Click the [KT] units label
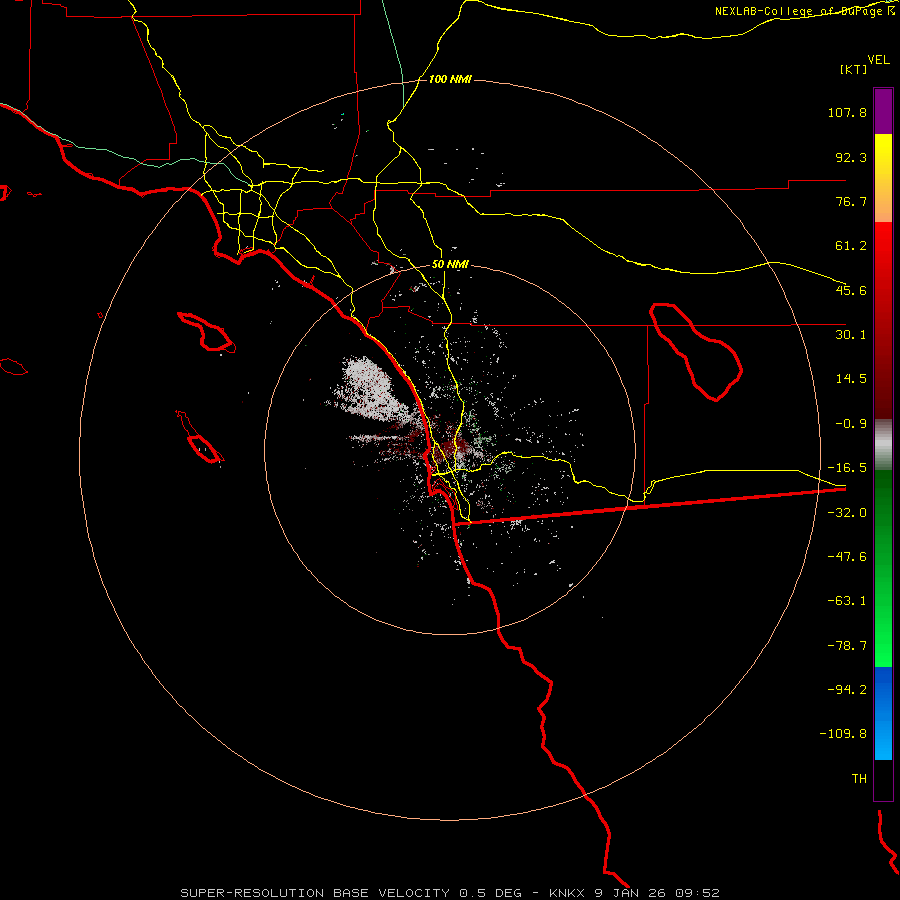 point(854,69)
